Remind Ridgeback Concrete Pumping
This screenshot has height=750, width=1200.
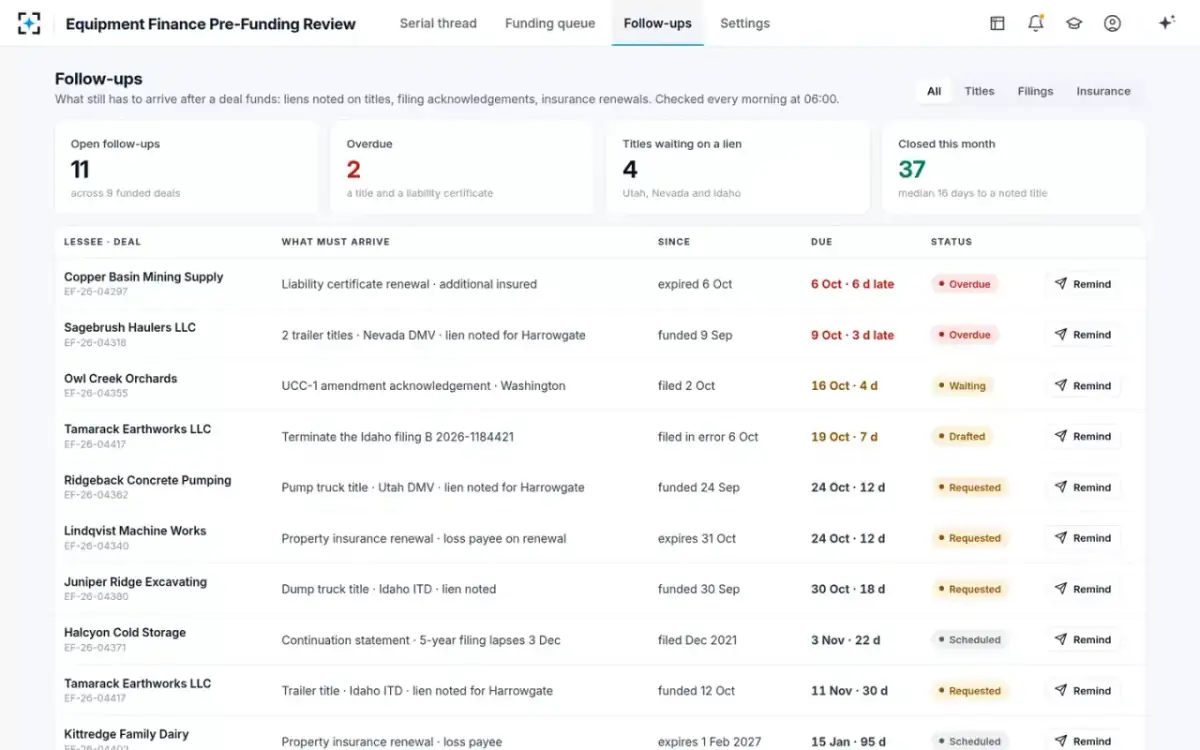click(x=1083, y=487)
